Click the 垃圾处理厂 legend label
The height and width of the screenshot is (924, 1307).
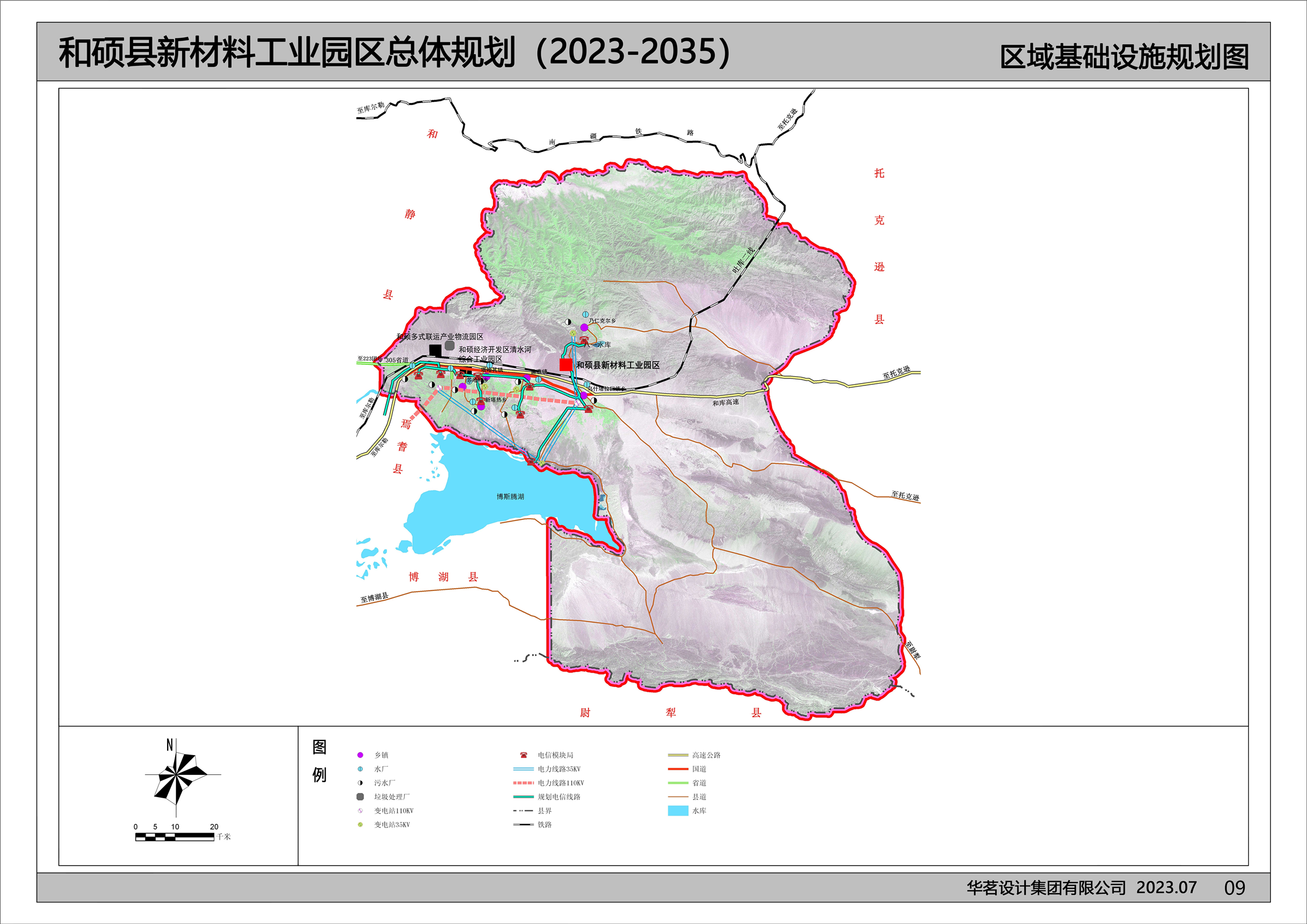click(x=392, y=796)
